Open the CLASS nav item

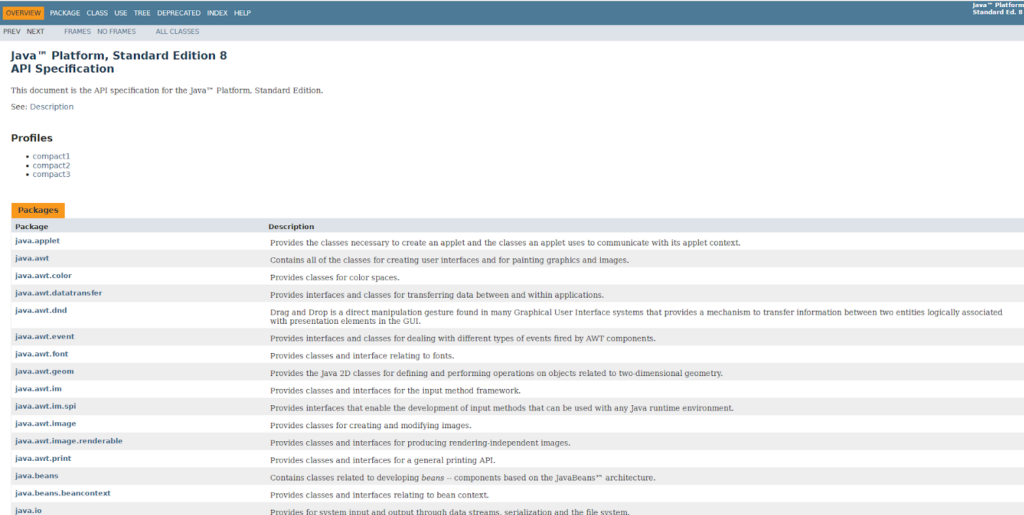point(97,13)
